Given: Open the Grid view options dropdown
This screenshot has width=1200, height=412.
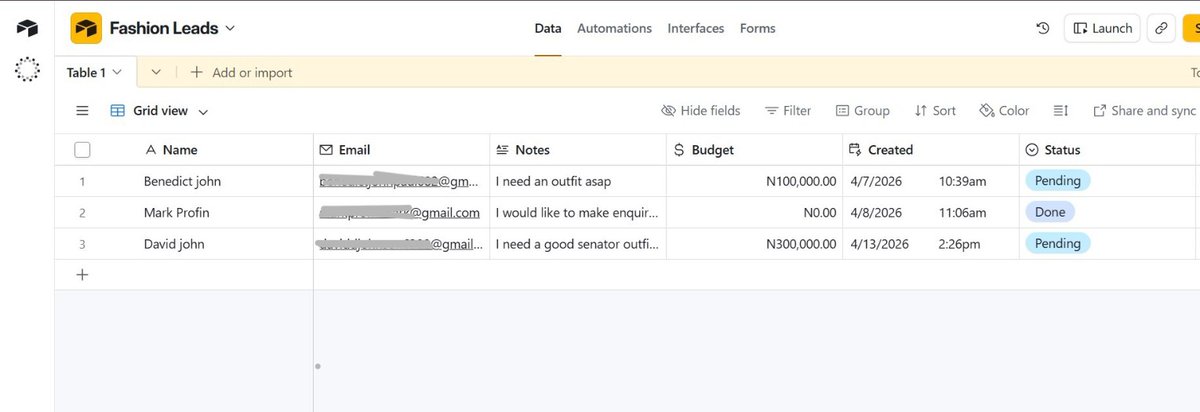Looking at the screenshot, I should tap(204, 112).
